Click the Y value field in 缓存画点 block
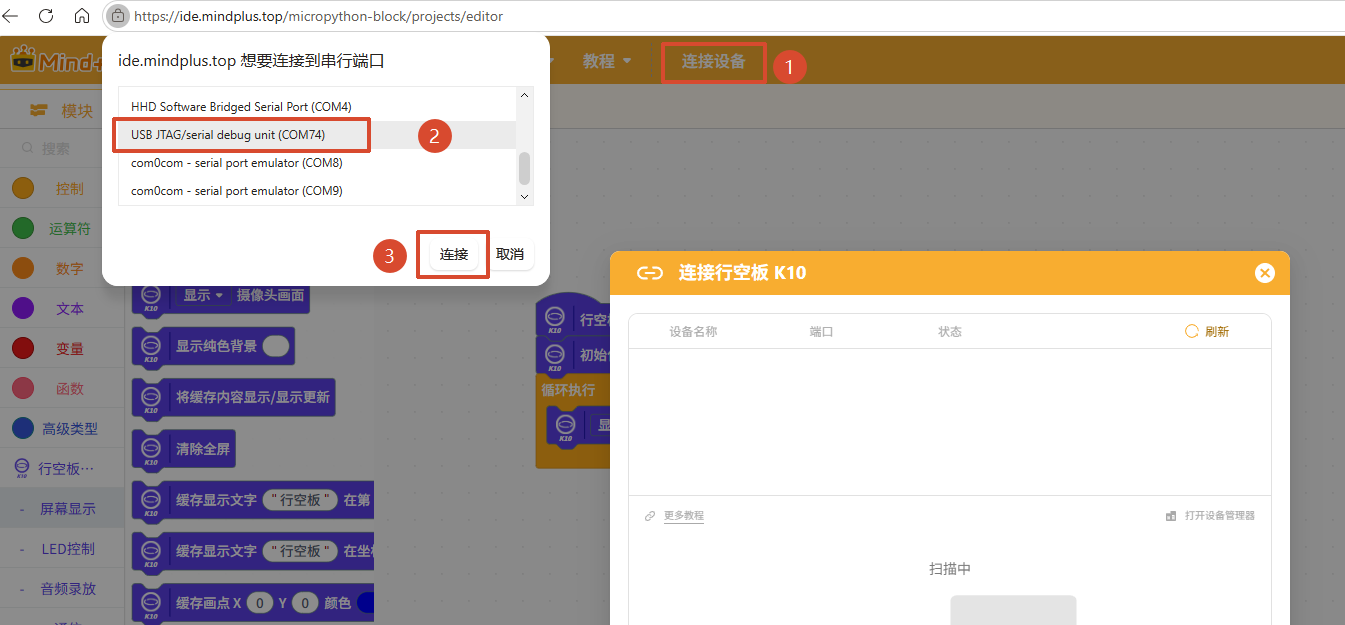 (305, 603)
